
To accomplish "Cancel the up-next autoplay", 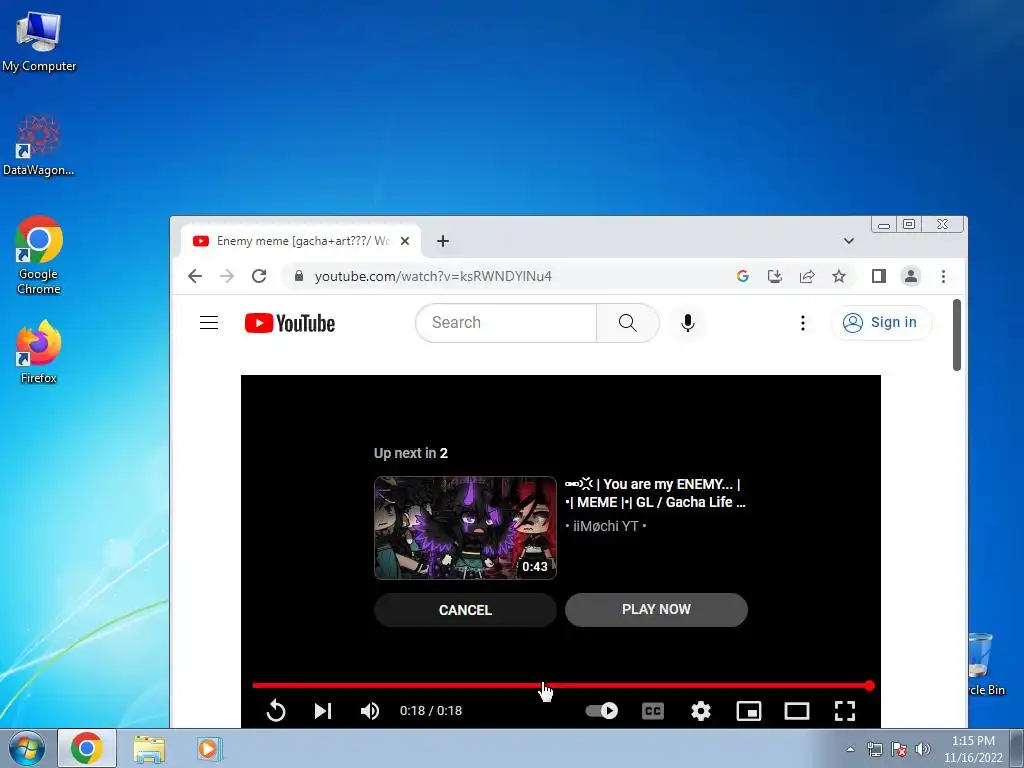I will [465, 610].
